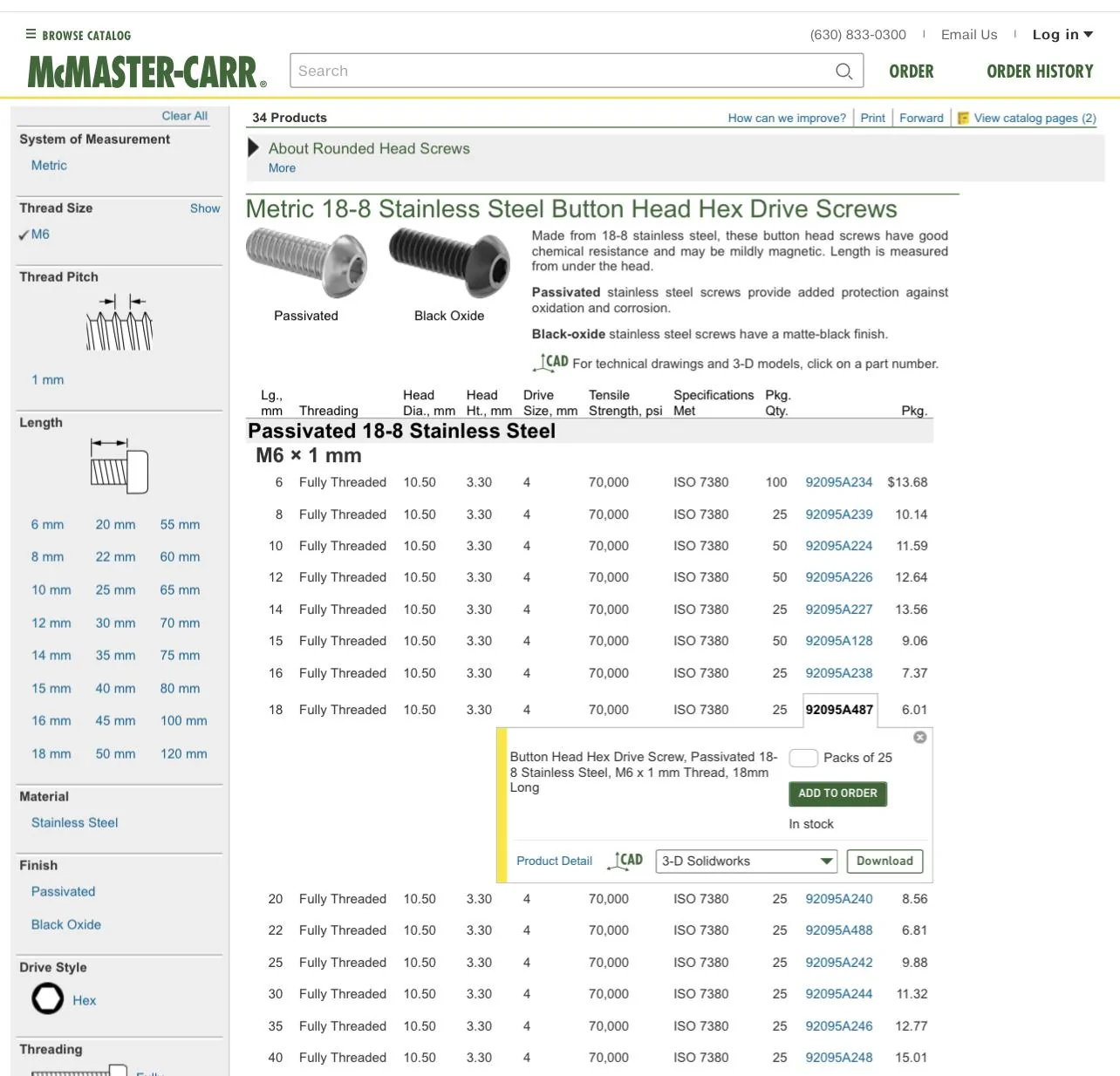This screenshot has width=1120, height=1076.
Task: Open the Browse Catalog hamburger menu icon
Action: (31, 35)
